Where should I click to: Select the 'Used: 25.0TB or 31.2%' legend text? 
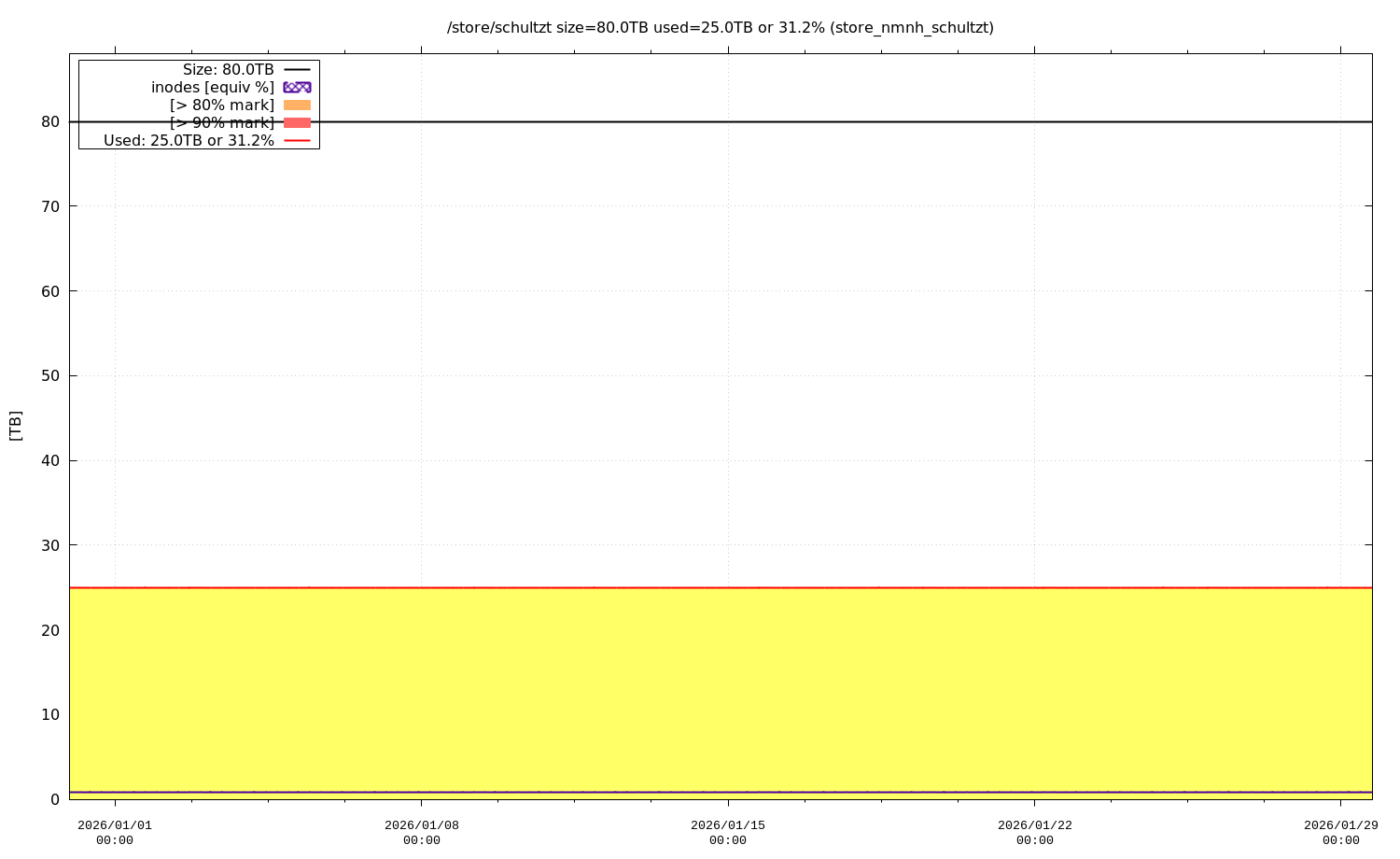(189, 140)
